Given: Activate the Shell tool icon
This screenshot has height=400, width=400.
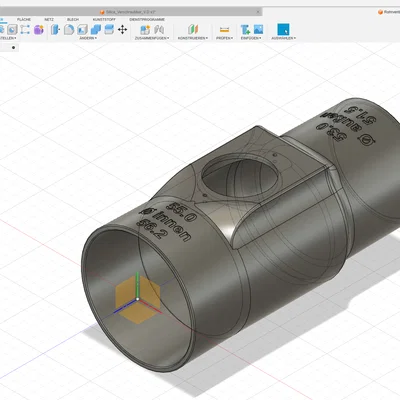Looking at the screenshot, I should tap(82, 30).
